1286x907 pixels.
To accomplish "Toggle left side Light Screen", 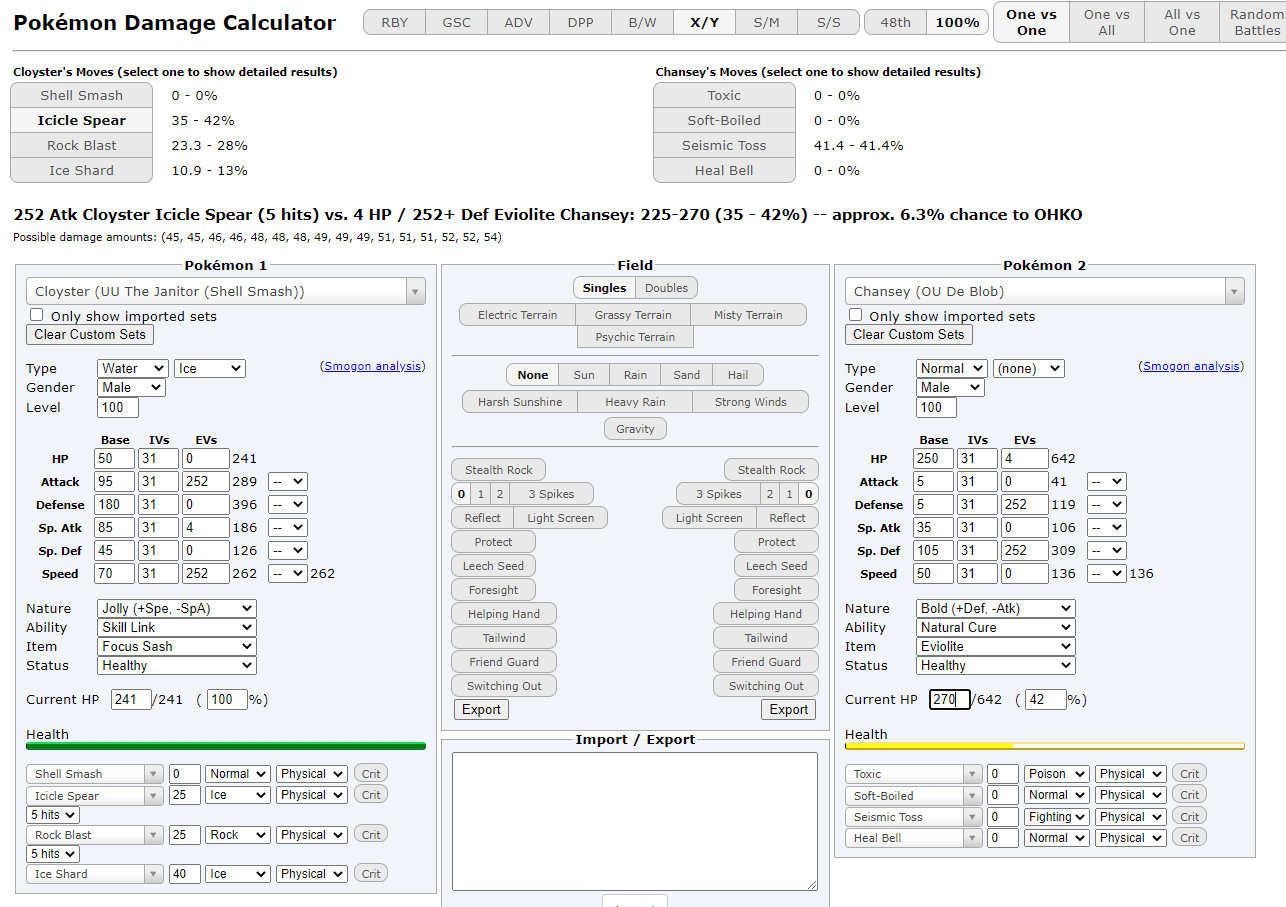I will point(560,518).
